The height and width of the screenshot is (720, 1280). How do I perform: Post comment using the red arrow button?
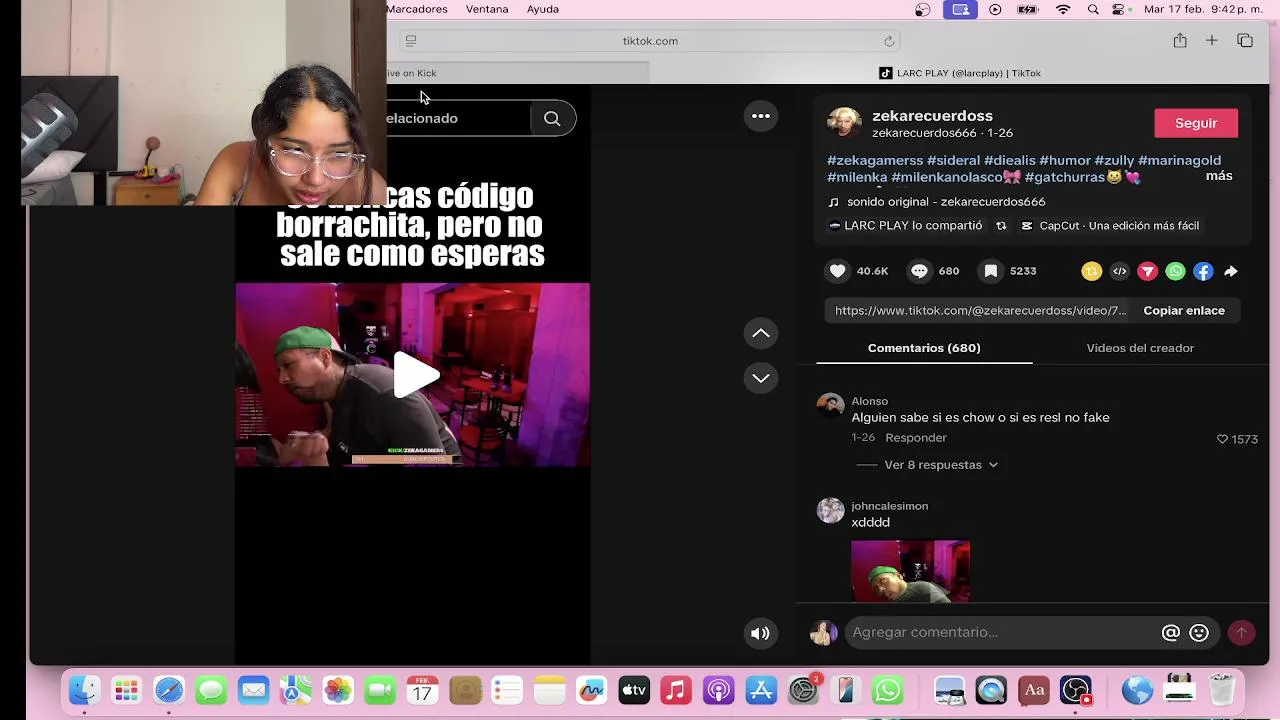(x=1241, y=632)
